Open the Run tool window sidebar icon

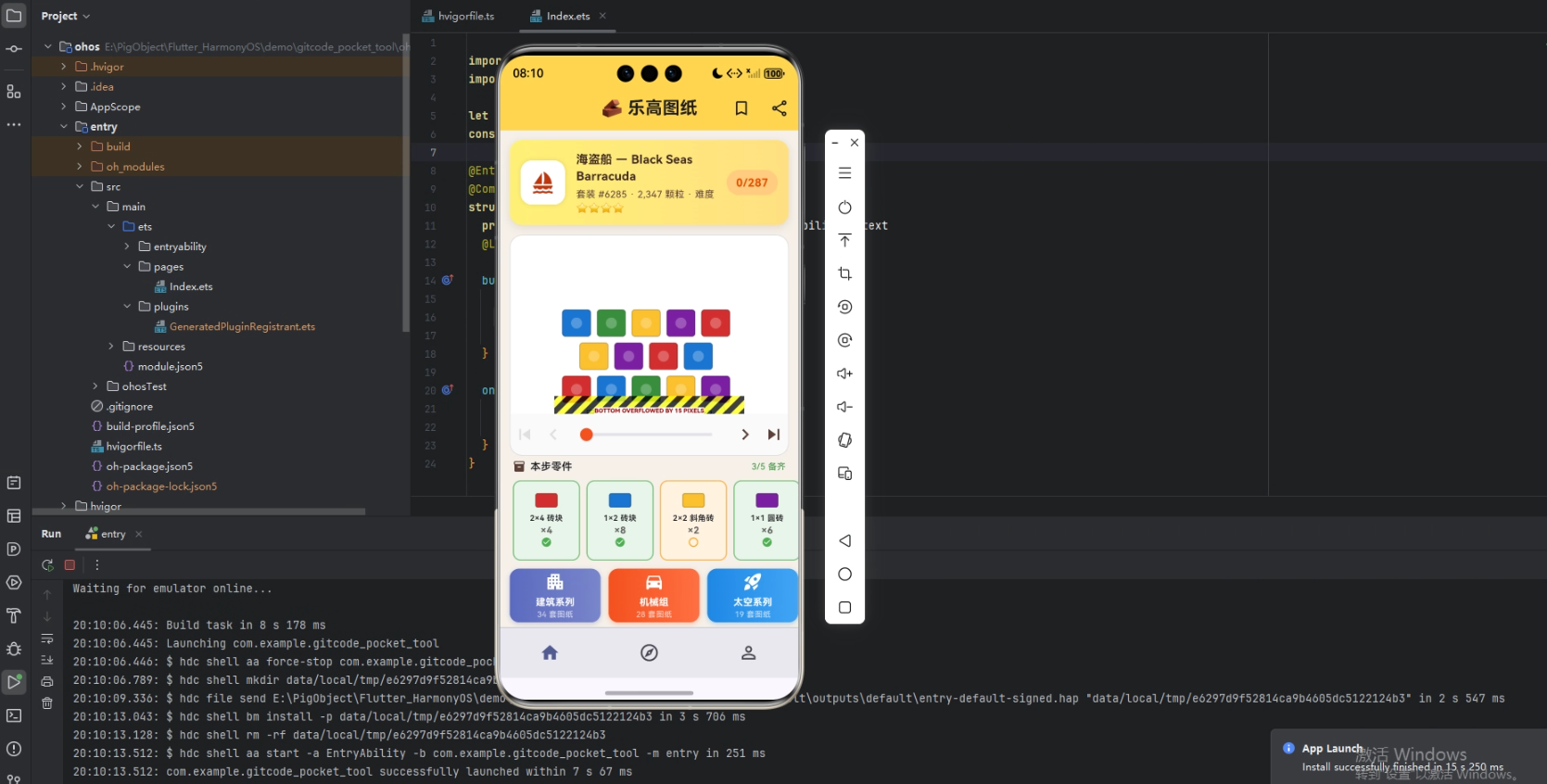click(x=14, y=682)
